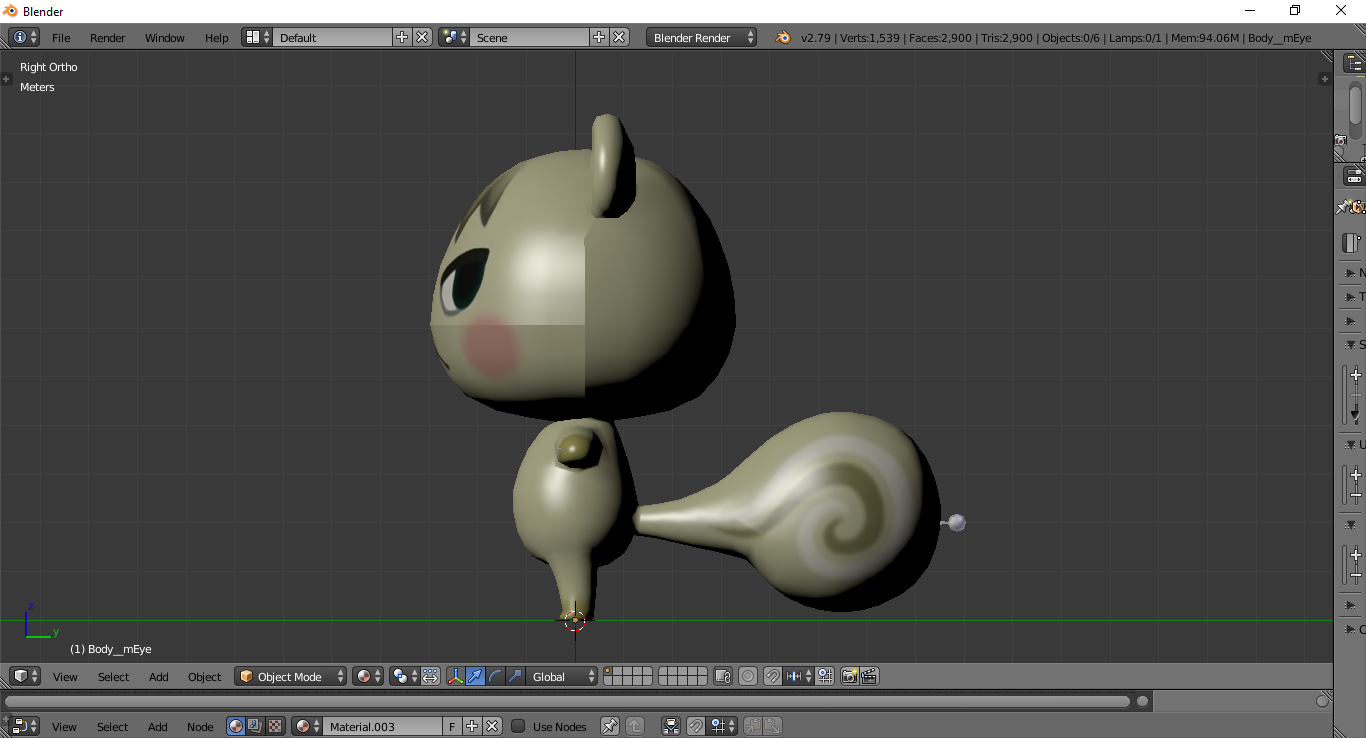Select the lamp object right of the tail
Viewport: 1366px width, 738px height.
[x=955, y=522]
